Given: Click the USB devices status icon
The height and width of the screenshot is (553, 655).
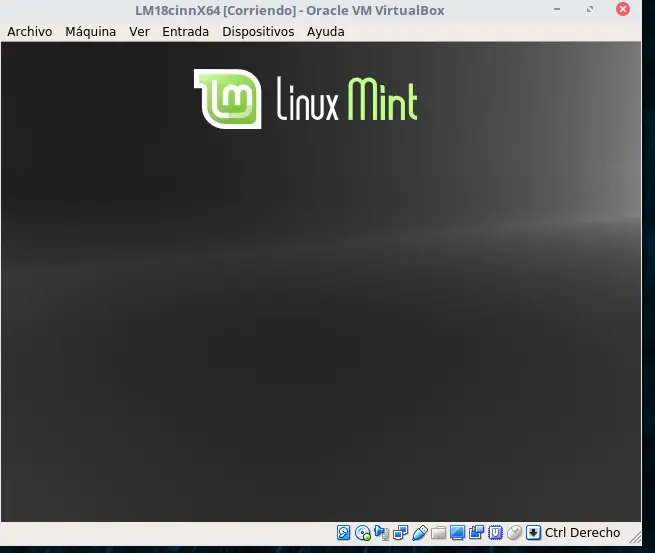Looking at the screenshot, I should point(419,533).
